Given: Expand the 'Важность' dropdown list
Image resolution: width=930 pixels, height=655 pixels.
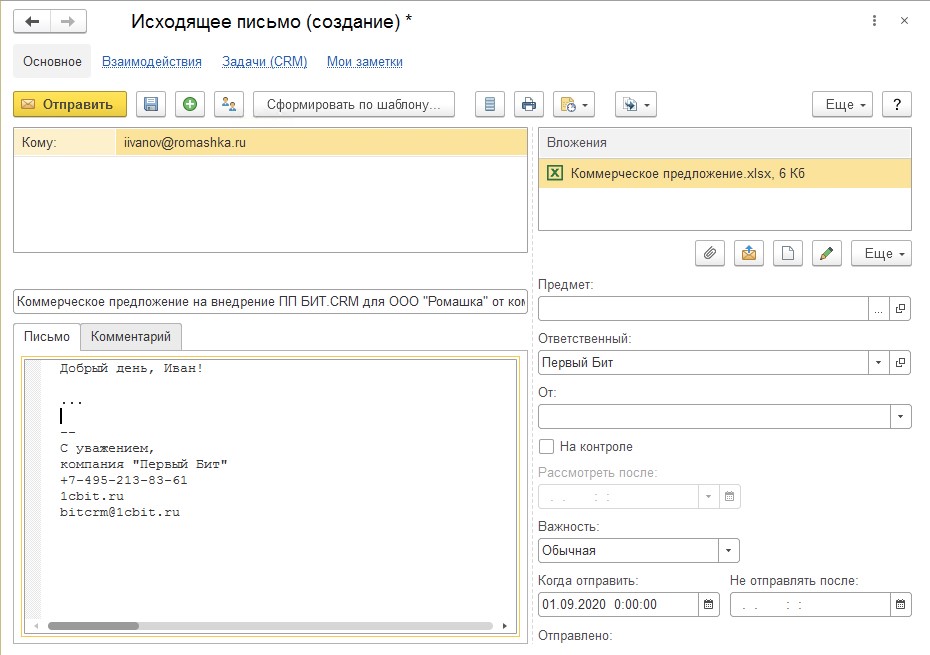Looking at the screenshot, I should point(728,550).
